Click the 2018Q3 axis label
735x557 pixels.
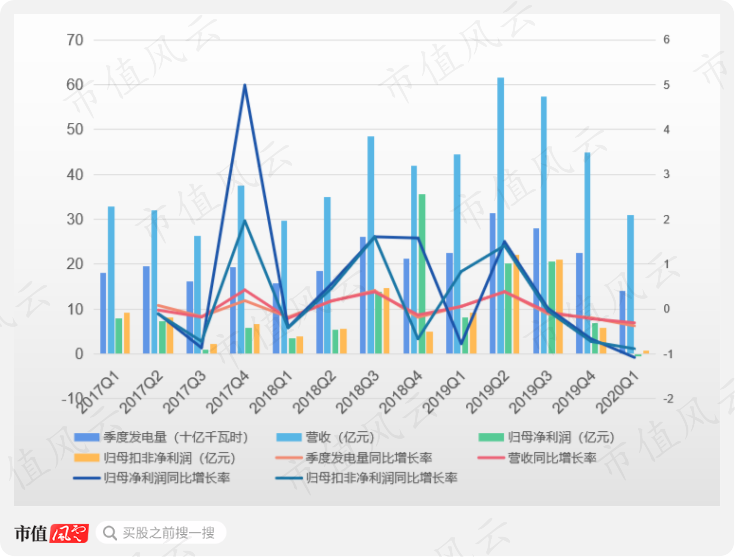tap(358, 393)
